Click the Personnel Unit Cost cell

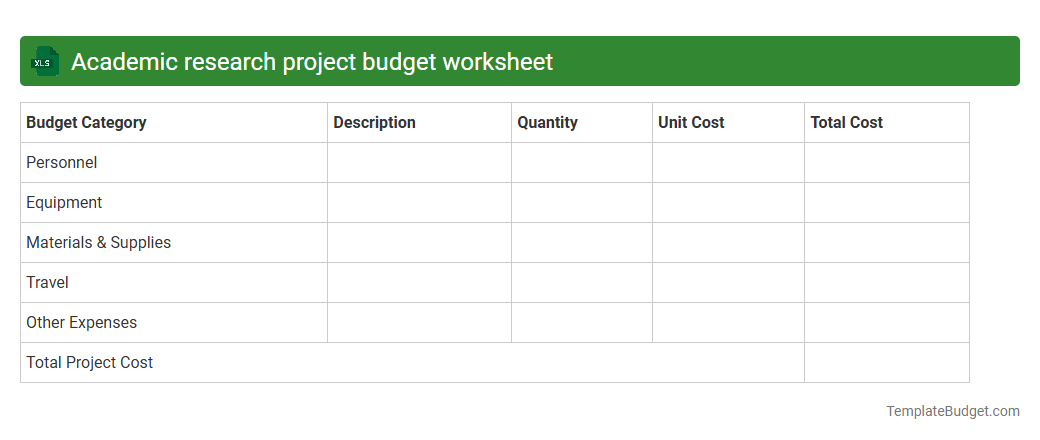click(x=728, y=163)
